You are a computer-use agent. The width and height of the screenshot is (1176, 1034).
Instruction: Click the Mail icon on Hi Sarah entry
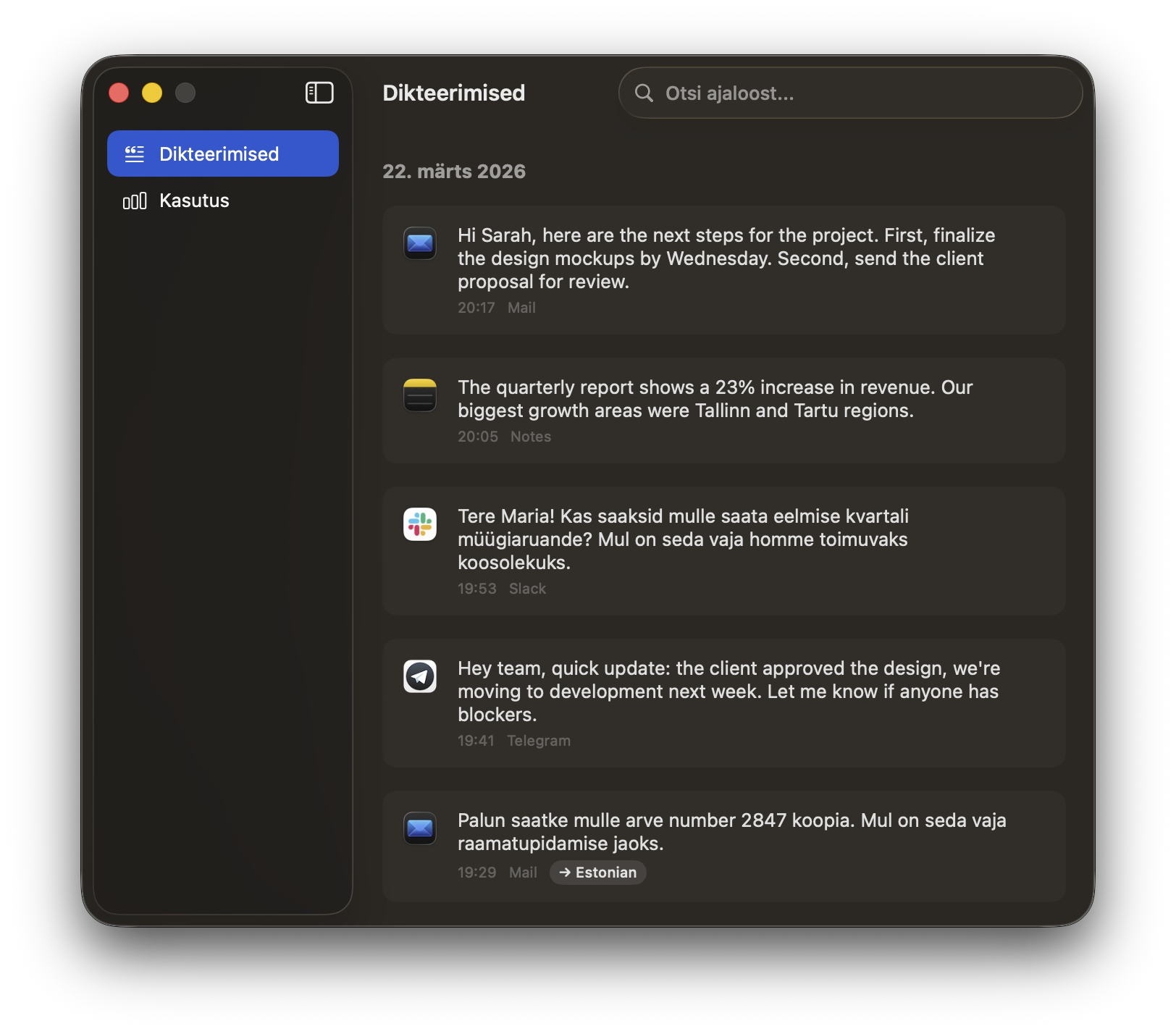(420, 243)
